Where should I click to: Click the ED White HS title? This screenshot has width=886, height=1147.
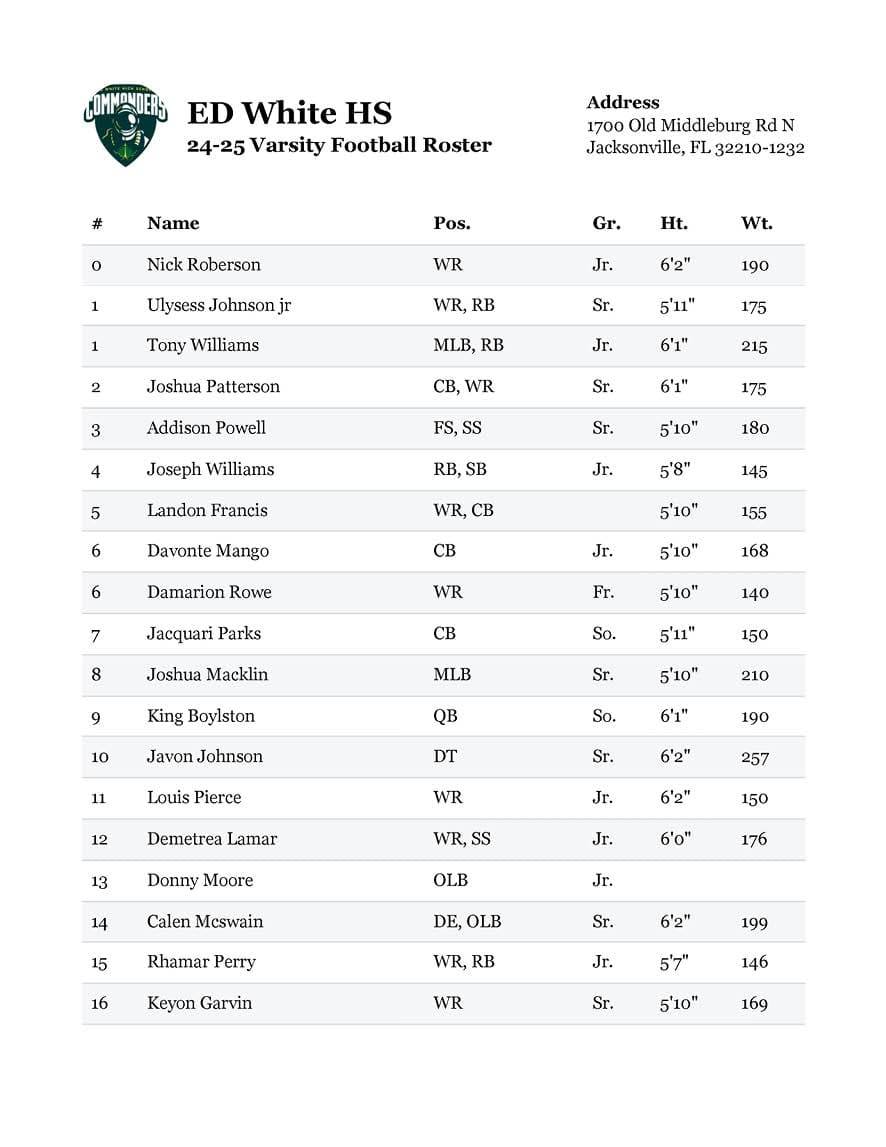pyautogui.click(x=289, y=112)
